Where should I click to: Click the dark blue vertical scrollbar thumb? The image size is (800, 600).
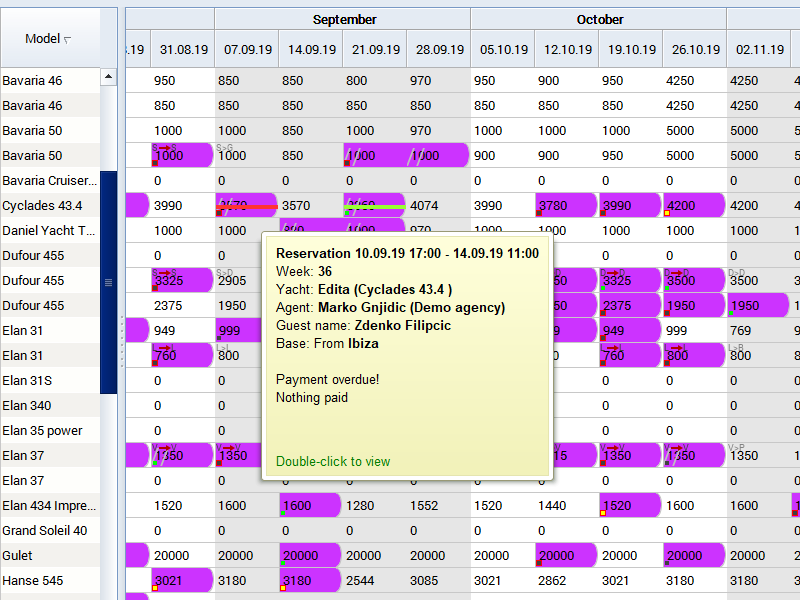(x=108, y=282)
